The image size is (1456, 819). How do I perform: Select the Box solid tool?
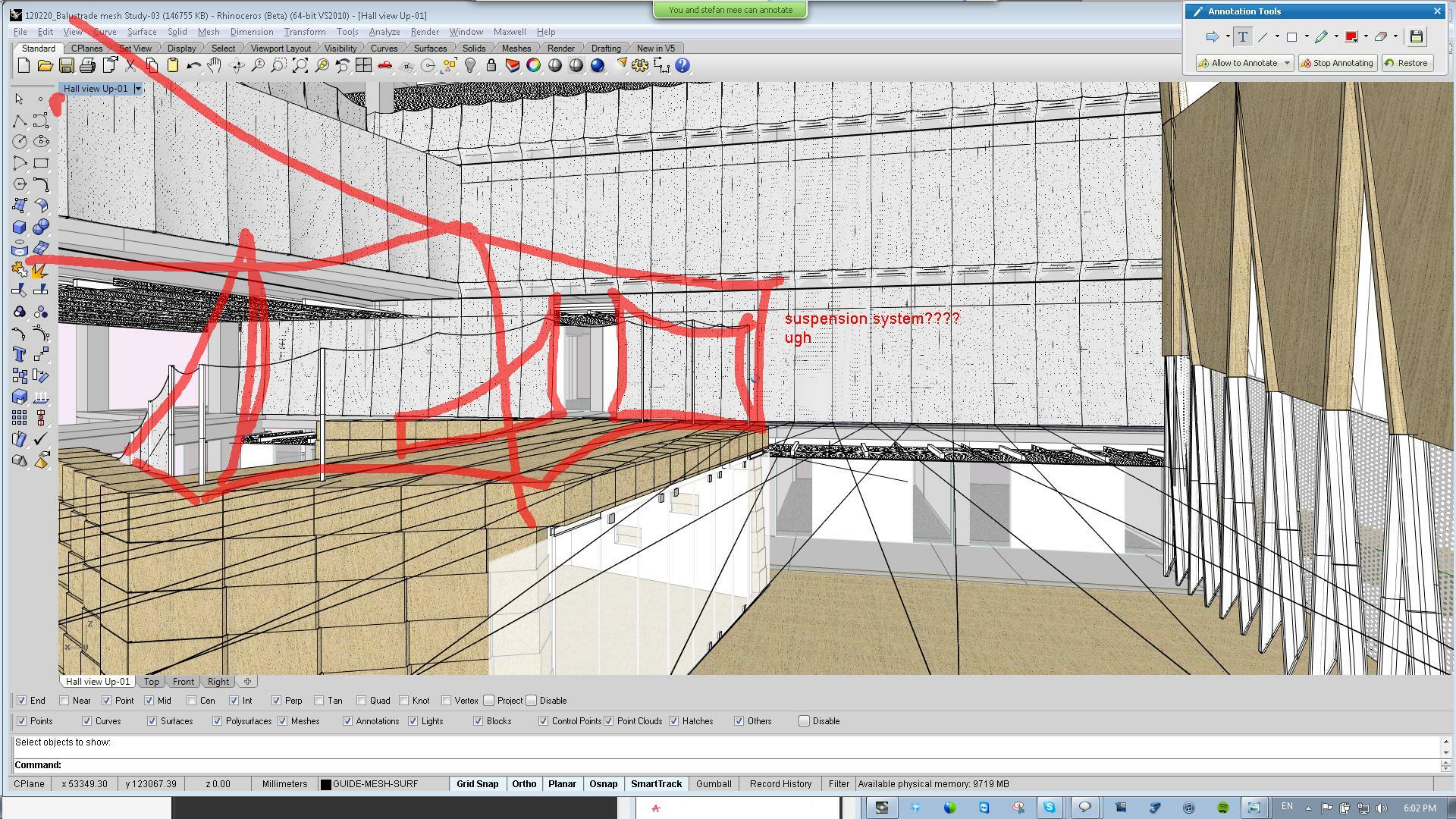pyautogui.click(x=20, y=227)
